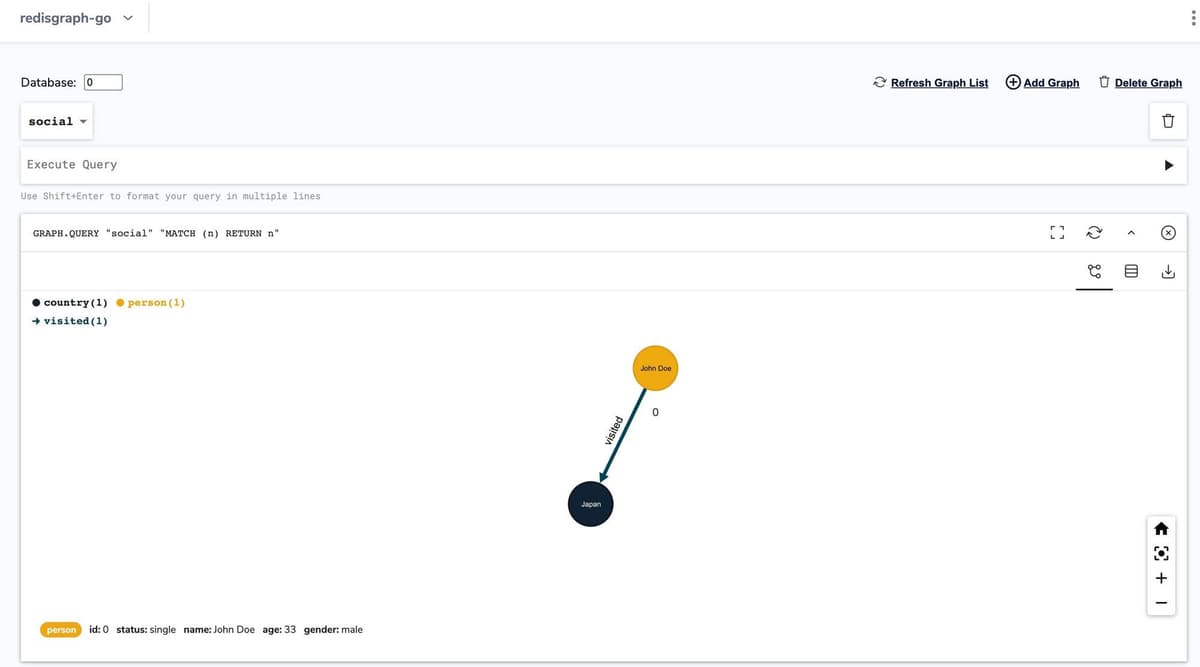The height and width of the screenshot is (667, 1200).
Task: Close the query result card
Action: pyautogui.click(x=1168, y=233)
